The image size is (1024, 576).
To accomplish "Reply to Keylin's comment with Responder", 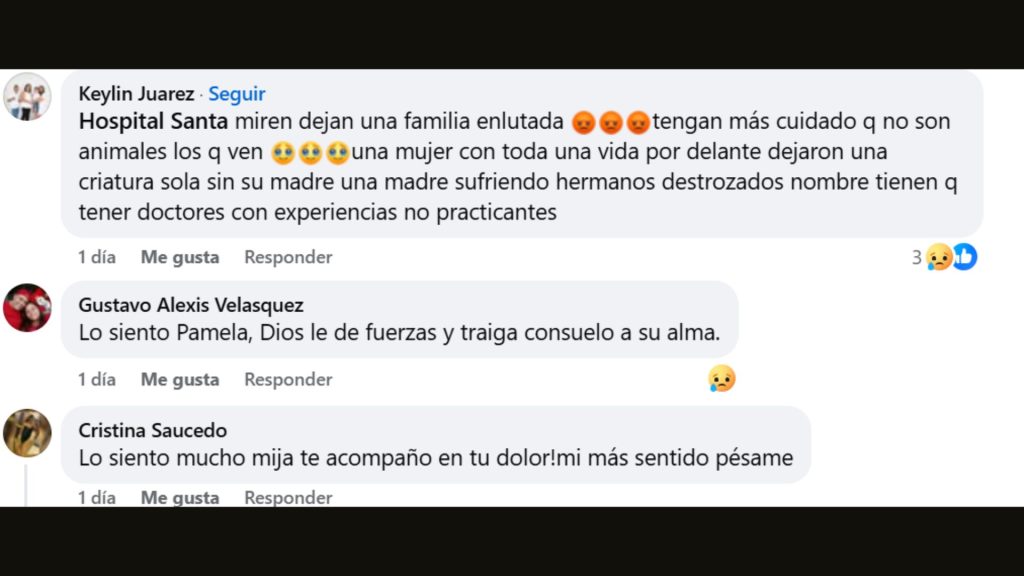I will click(287, 257).
